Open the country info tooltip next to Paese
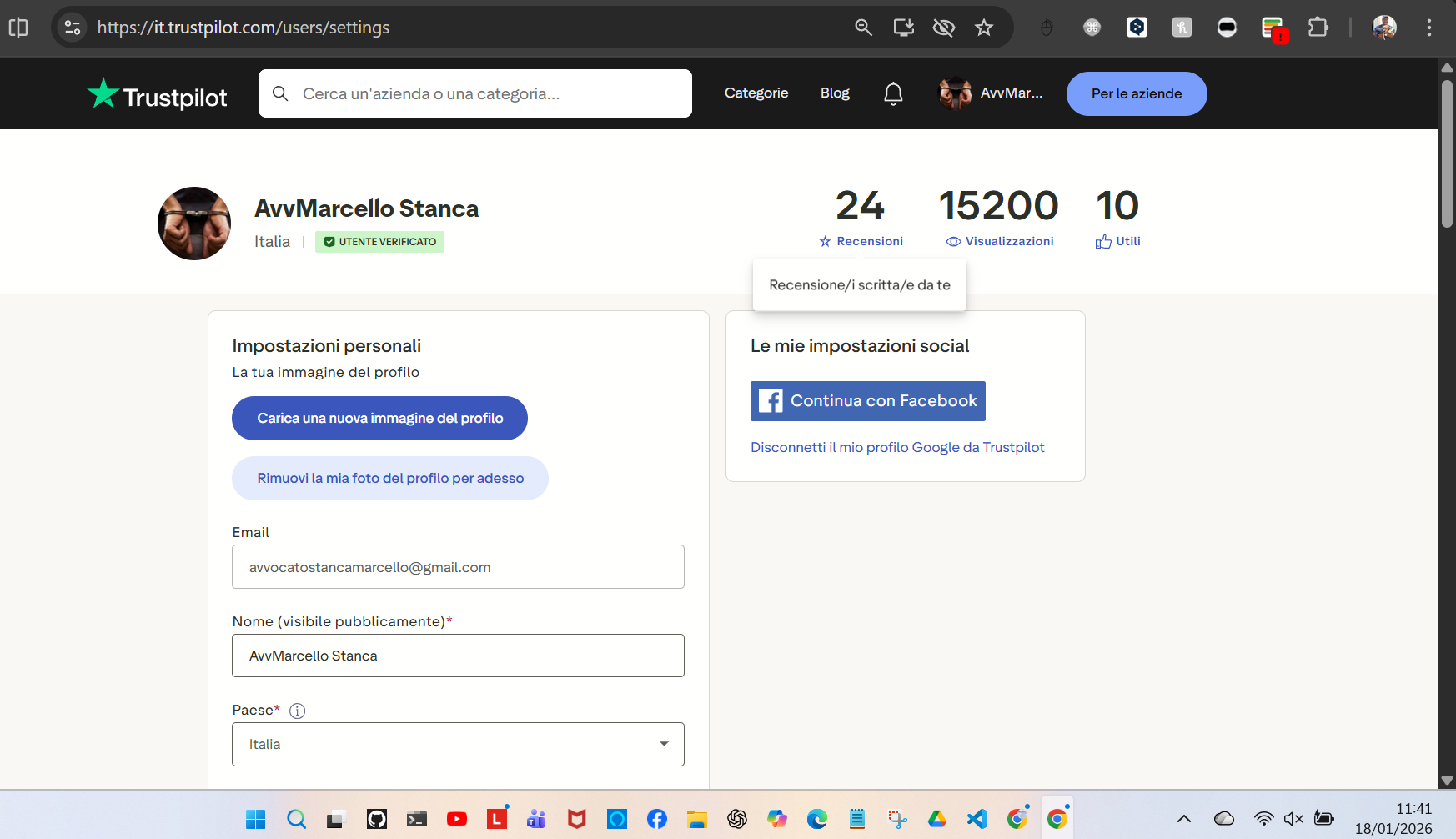1456x839 pixels. (x=297, y=711)
